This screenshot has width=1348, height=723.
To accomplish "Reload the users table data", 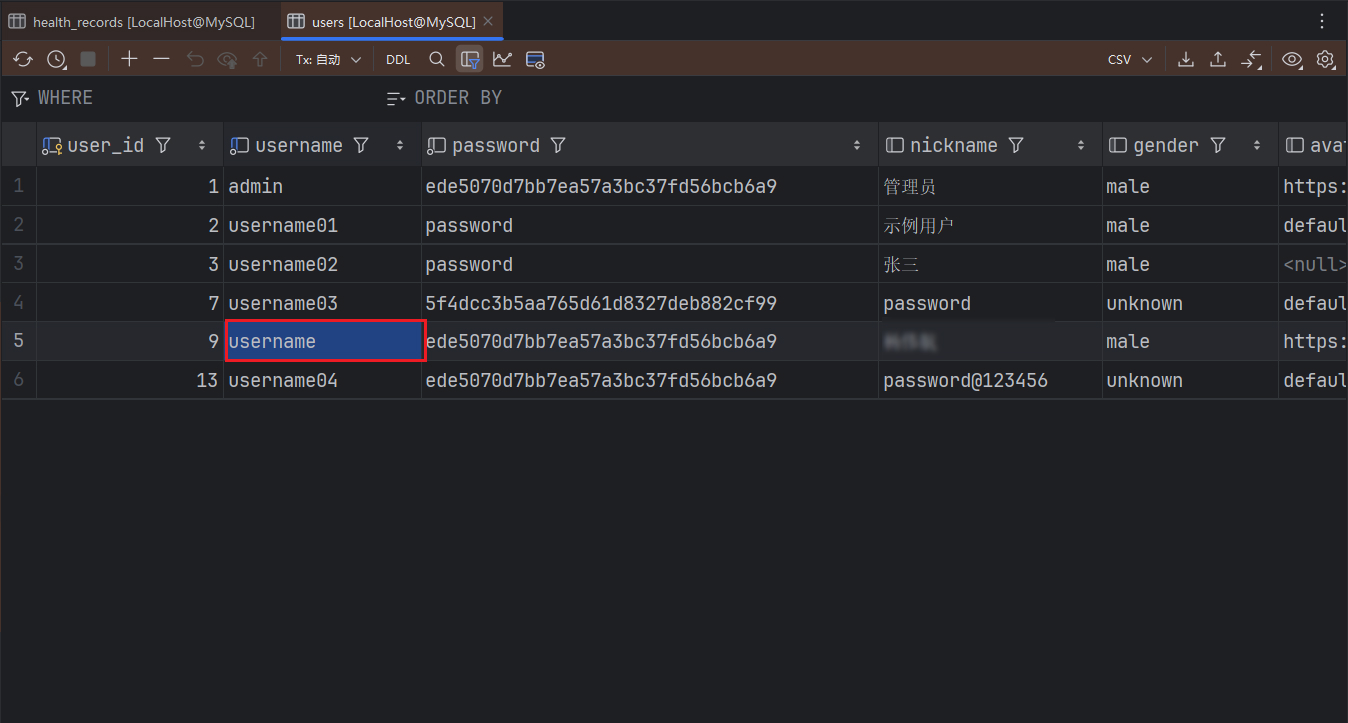I will pyautogui.click(x=23, y=59).
